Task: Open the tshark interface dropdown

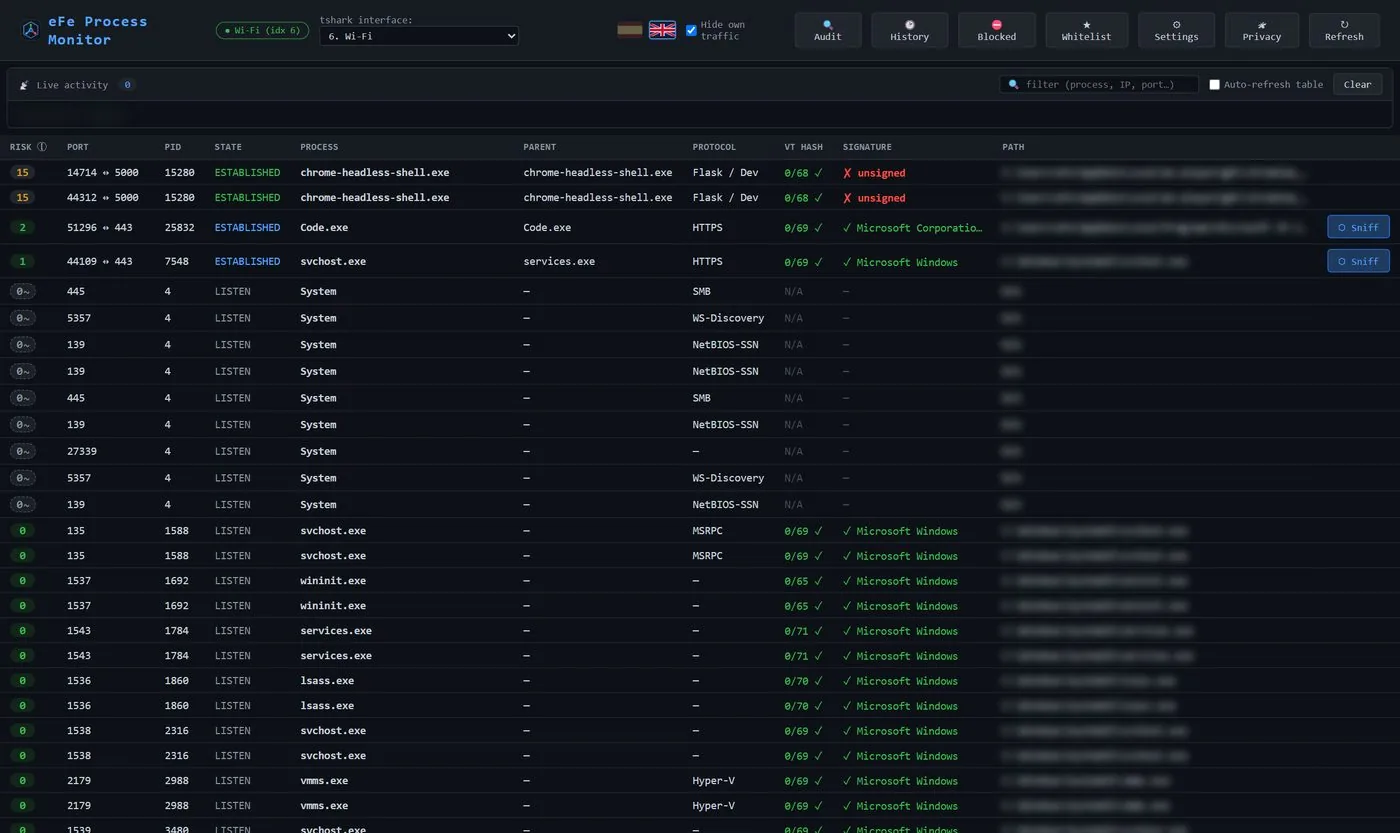Action: pyautogui.click(x=419, y=36)
